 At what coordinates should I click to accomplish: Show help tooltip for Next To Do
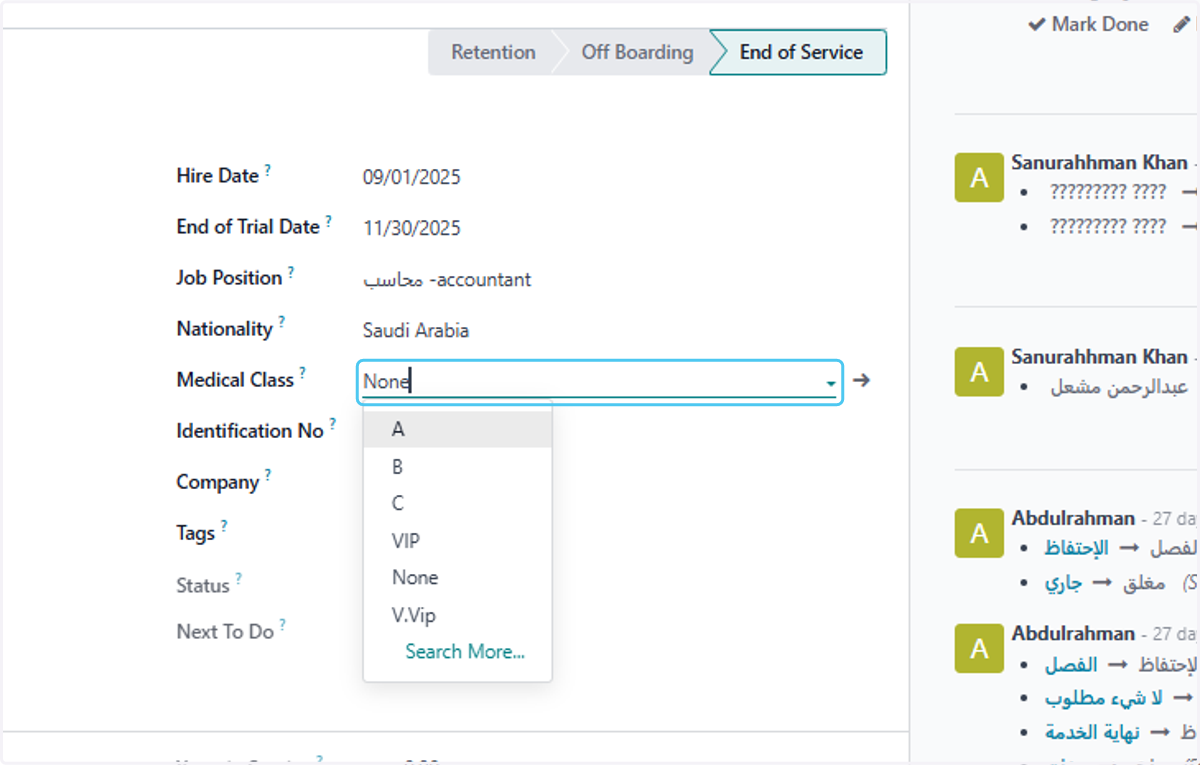click(x=283, y=625)
